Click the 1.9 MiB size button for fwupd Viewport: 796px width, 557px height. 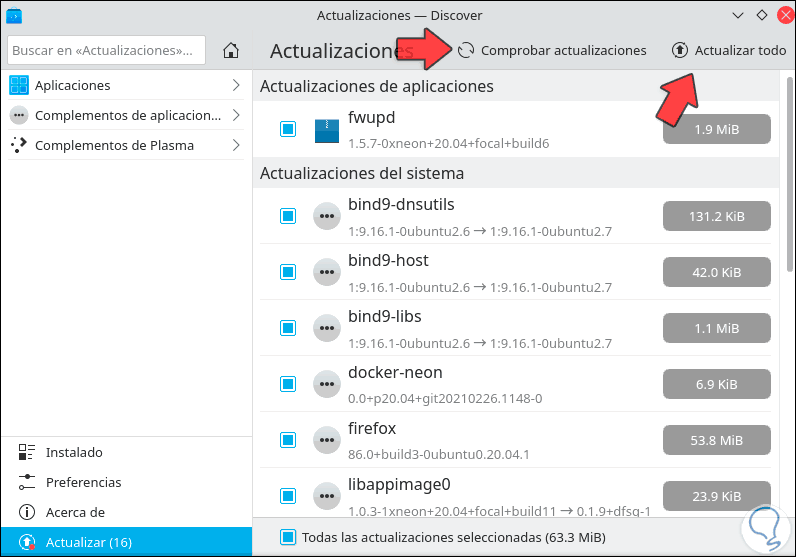[716, 129]
